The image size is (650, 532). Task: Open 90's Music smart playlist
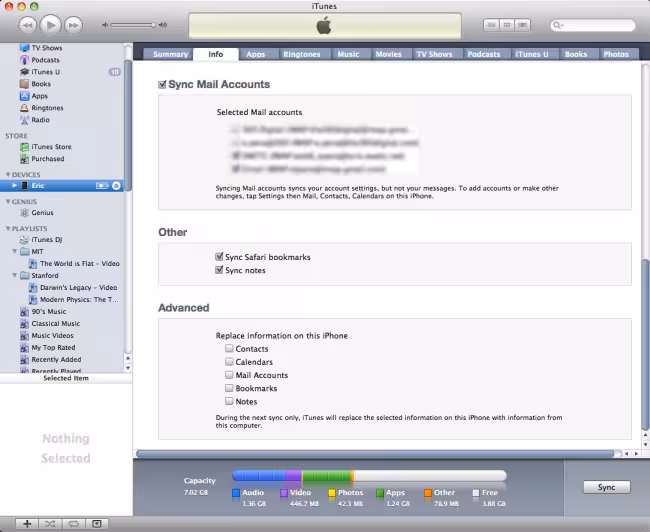pyautogui.click(x=49, y=312)
